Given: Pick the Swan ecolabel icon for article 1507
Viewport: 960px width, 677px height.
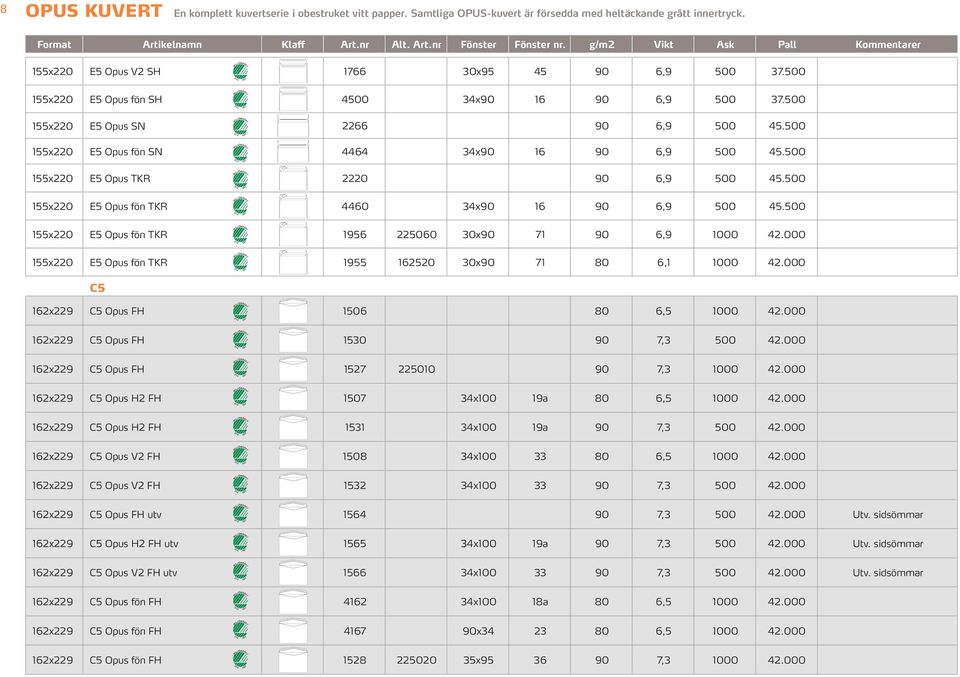Looking at the screenshot, I should point(240,398).
